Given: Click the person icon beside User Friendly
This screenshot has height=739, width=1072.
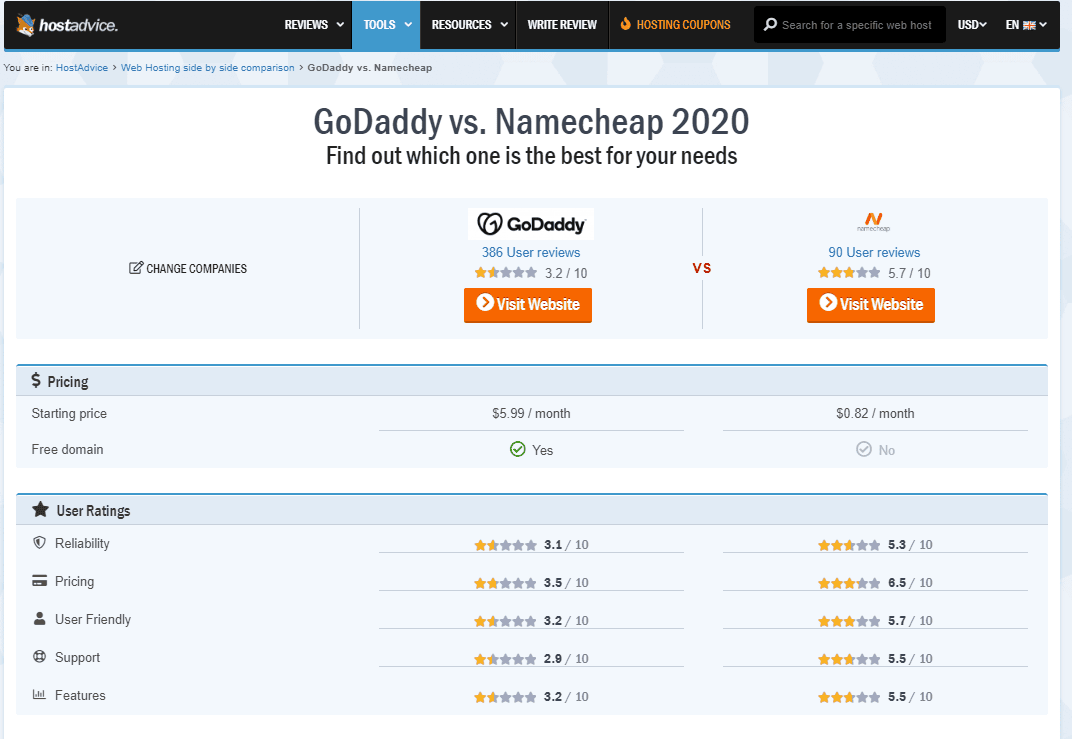Looking at the screenshot, I should click(x=40, y=618).
